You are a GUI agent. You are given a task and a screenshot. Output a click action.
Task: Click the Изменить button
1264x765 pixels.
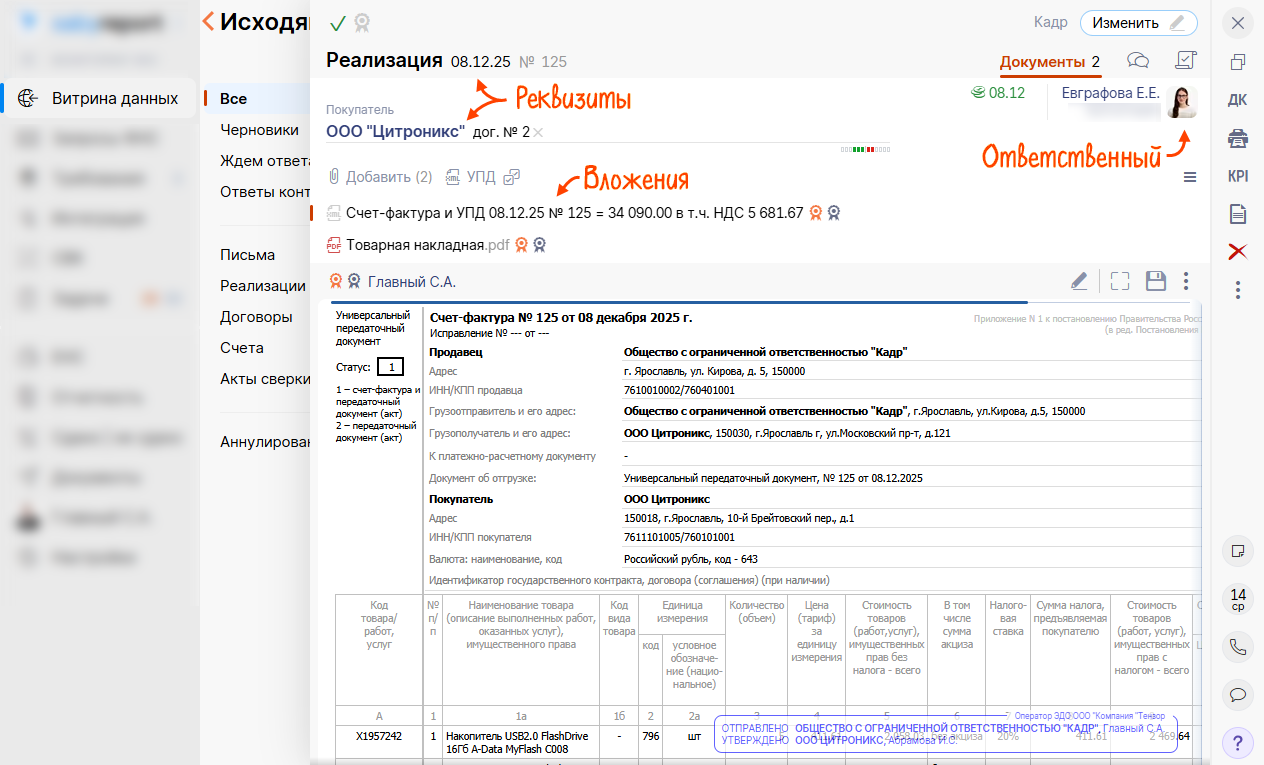point(1138,22)
